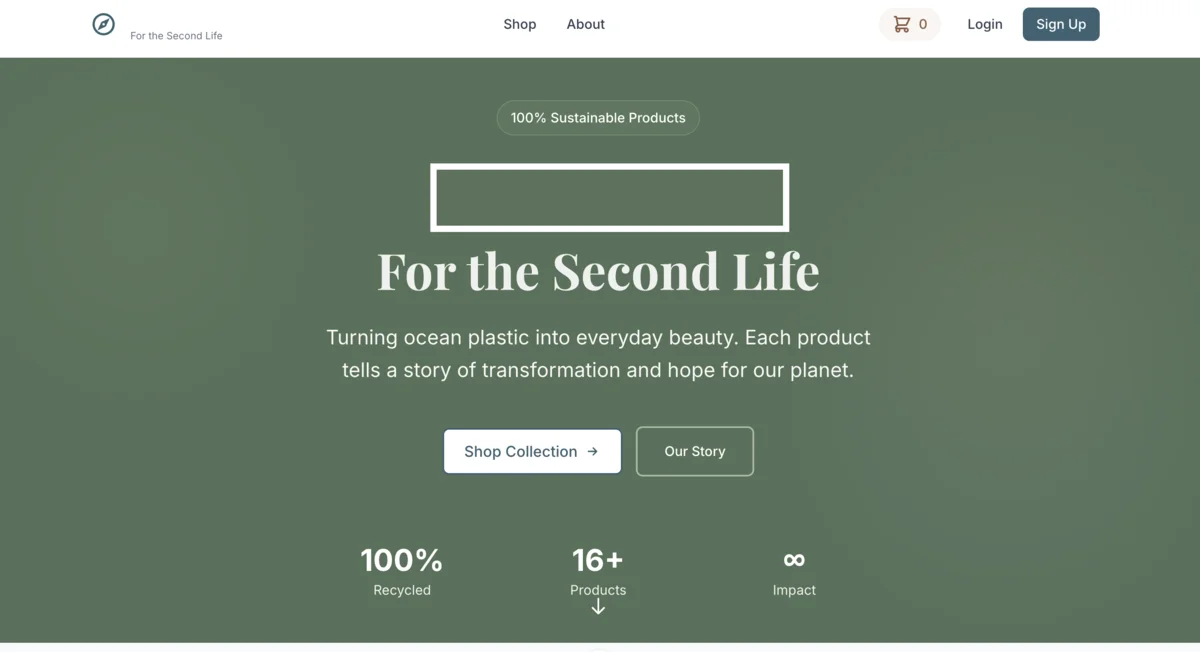Open the shopping cart icon

[x=899, y=24]
